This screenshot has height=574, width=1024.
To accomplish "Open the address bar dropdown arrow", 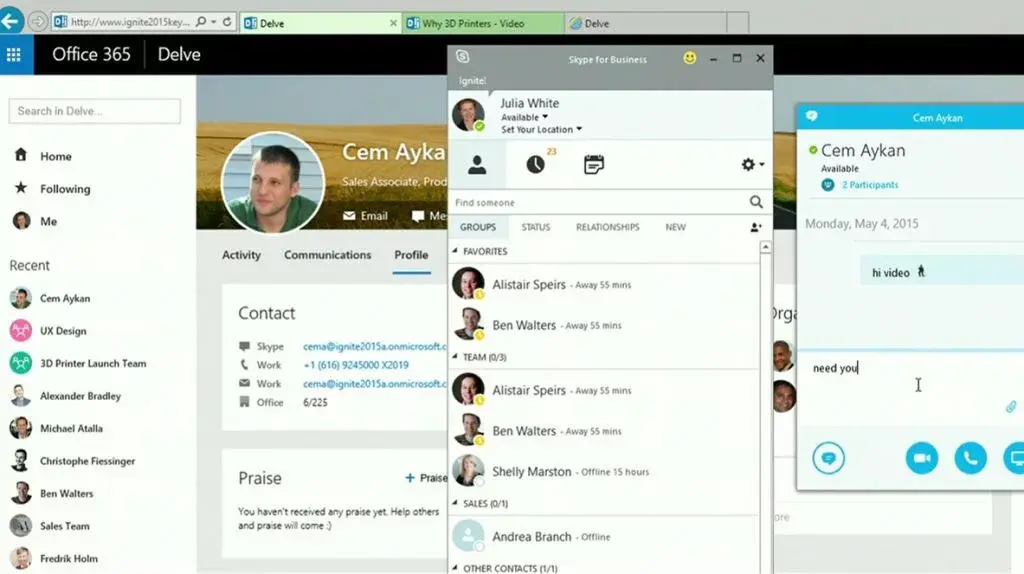I will pyautogui.click(x=214, y=22).
